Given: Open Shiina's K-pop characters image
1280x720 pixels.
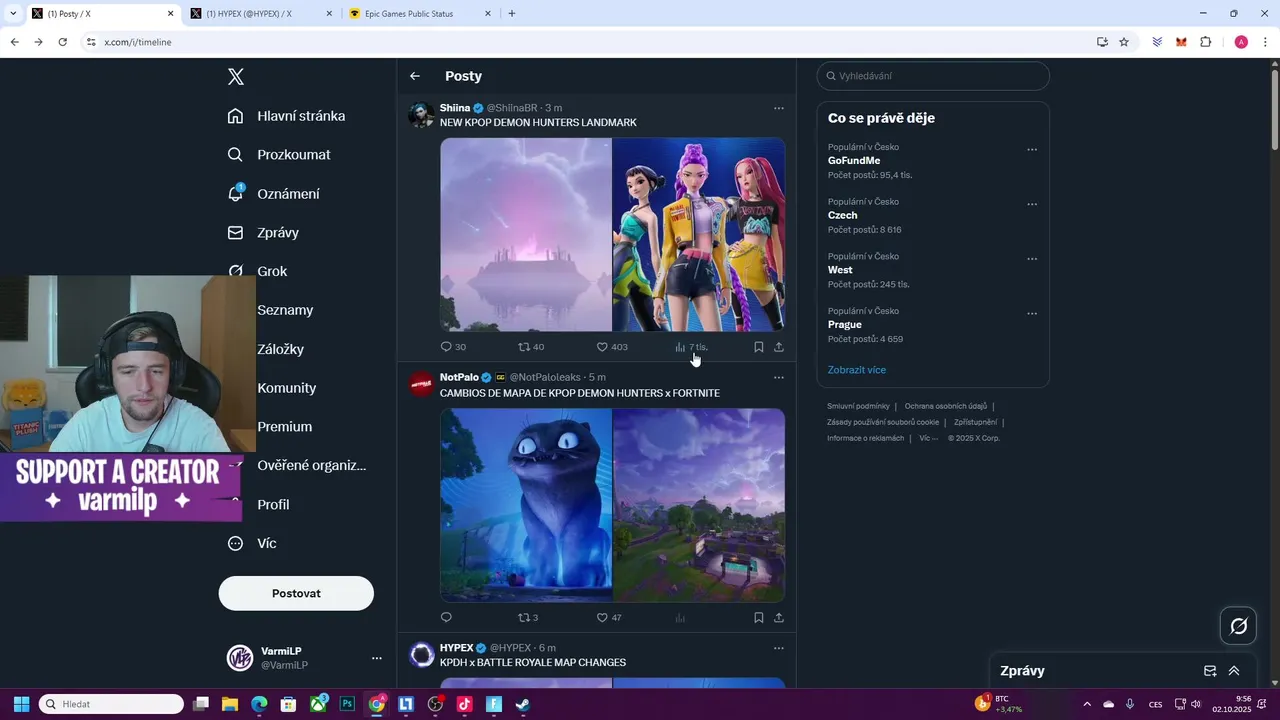Looking at the screenshot, I should pos(699,234).
